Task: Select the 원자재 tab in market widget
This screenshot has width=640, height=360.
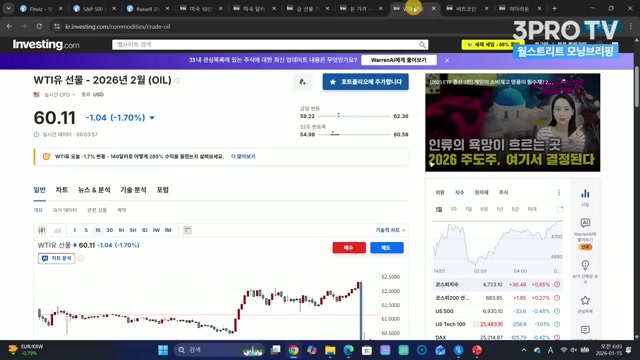Action: tap(481, 193)
